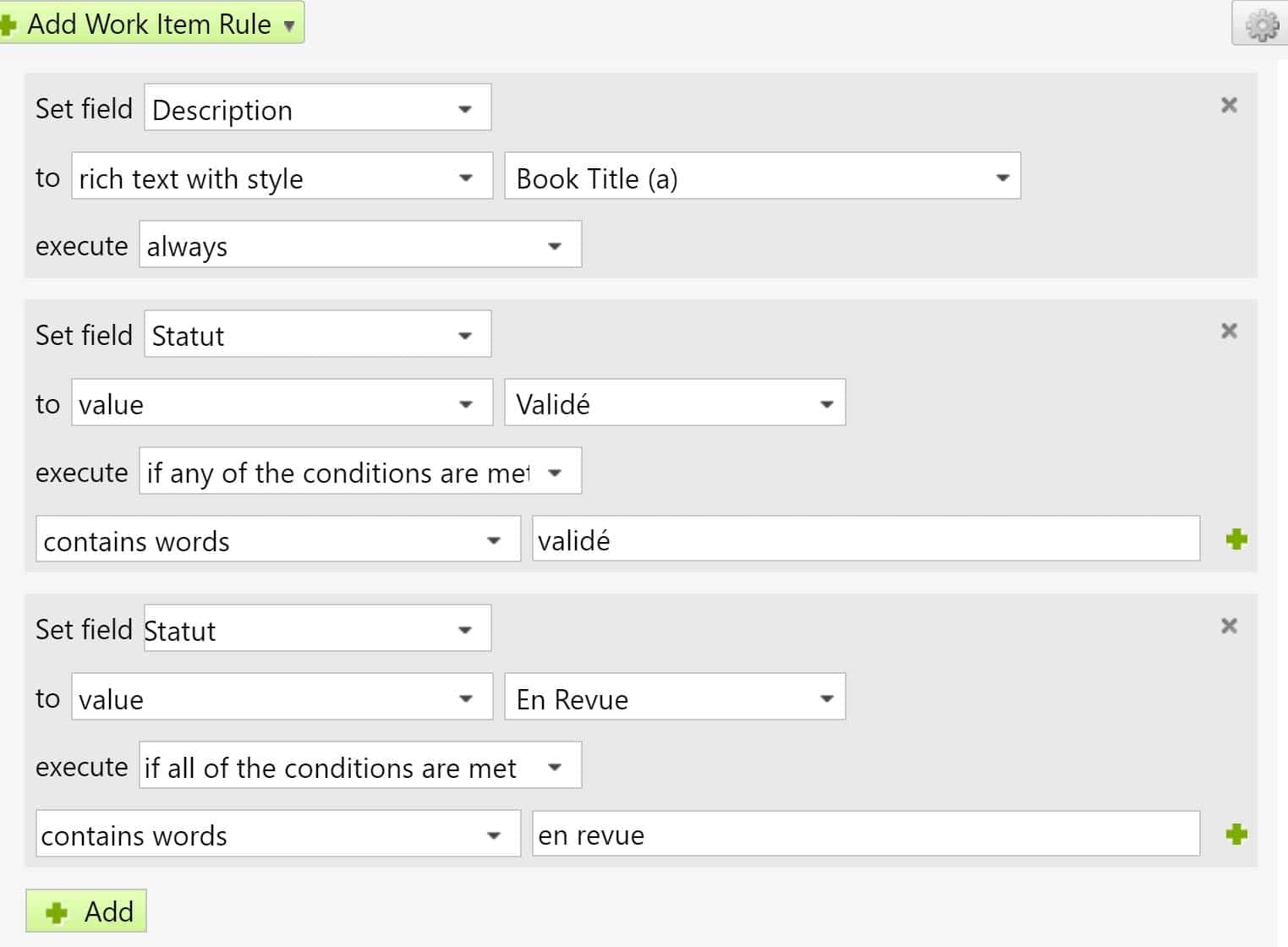Open the first contains words dropdown
The image size is (1288, 947).
point(277,540)
